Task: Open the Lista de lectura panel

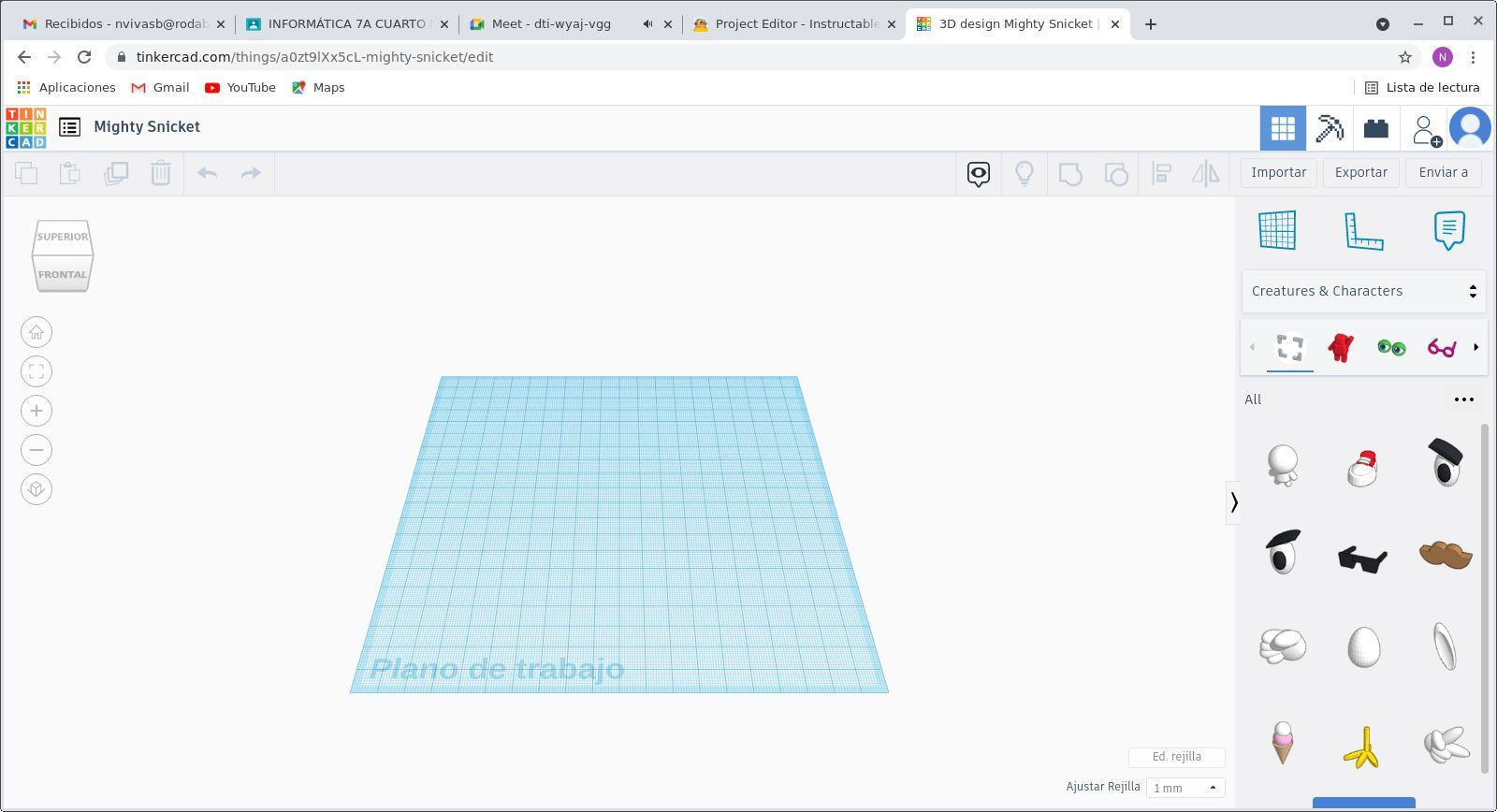Action: [1422, 87]
